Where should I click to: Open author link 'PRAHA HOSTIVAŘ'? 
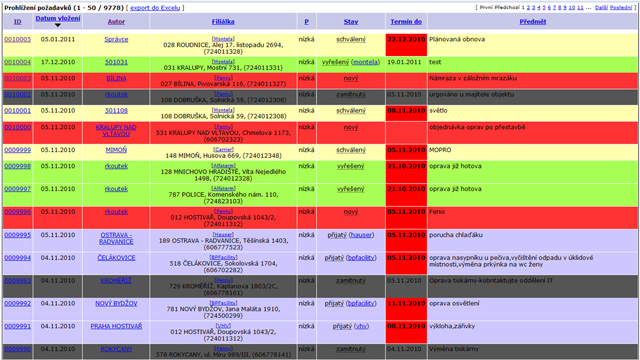tap(116, 327)
